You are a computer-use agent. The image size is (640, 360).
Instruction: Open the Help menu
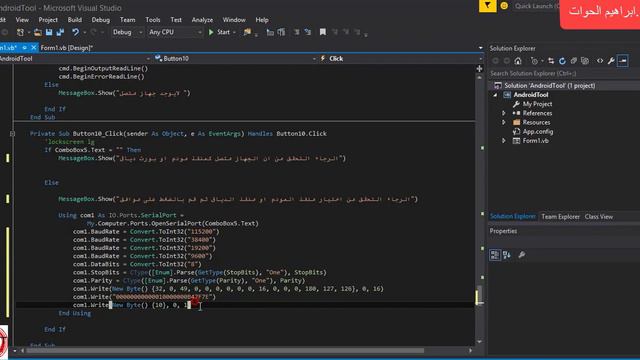tap(262, 20)
